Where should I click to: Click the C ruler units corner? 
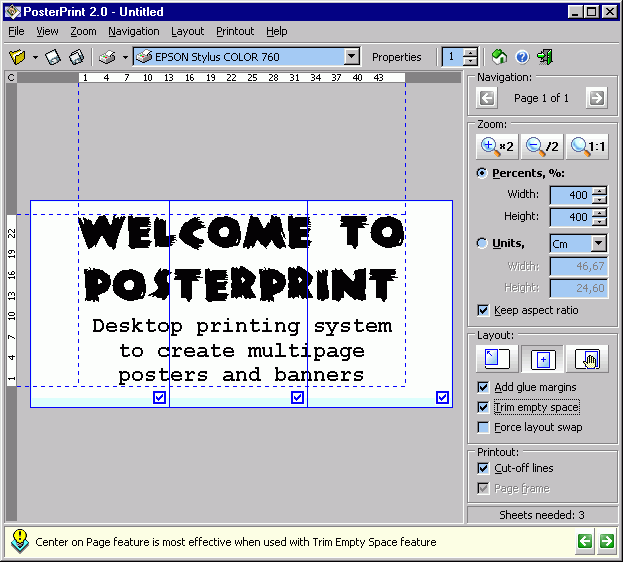[11, 77]
